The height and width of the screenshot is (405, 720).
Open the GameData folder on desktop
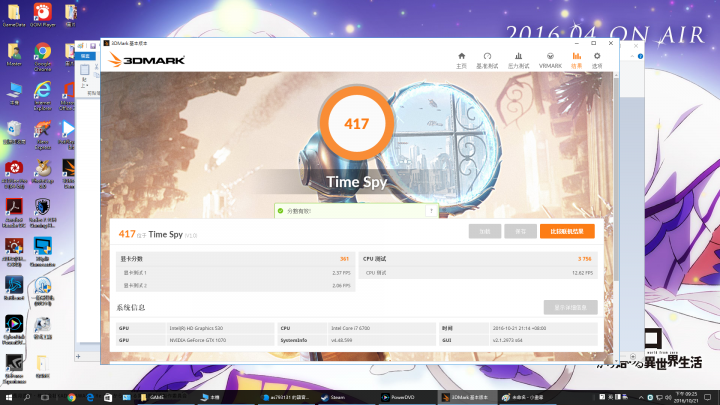[14, 15]
